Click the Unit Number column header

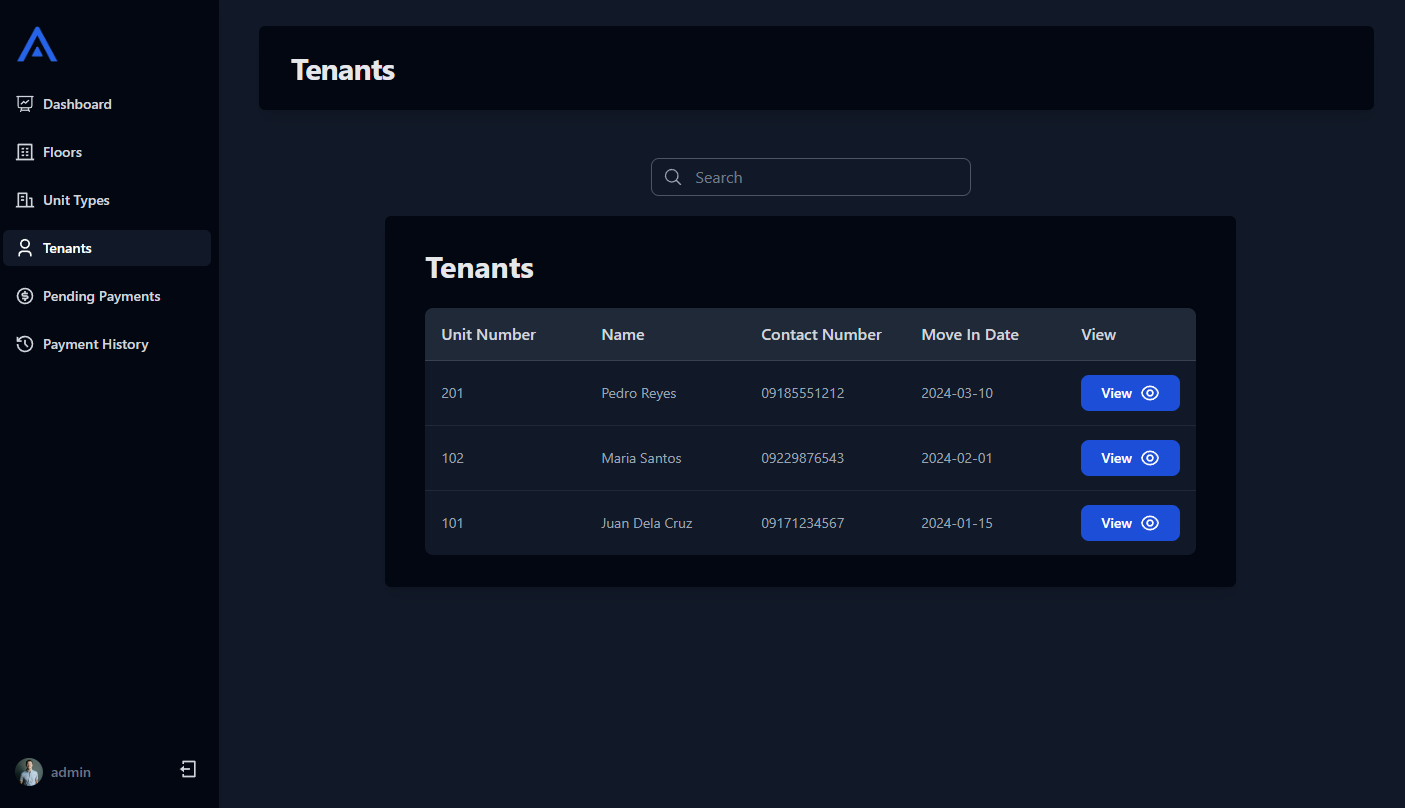click(x=488, y=335)
